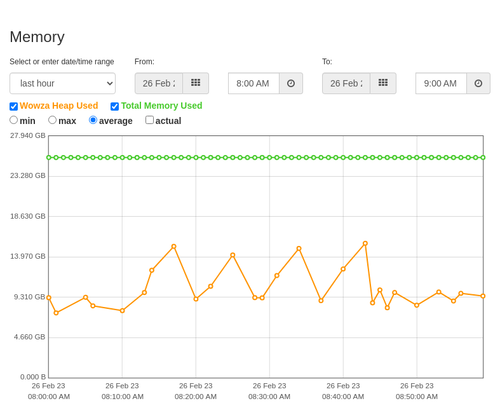
Task: Select the min radio button
Action: click(14, 120)
